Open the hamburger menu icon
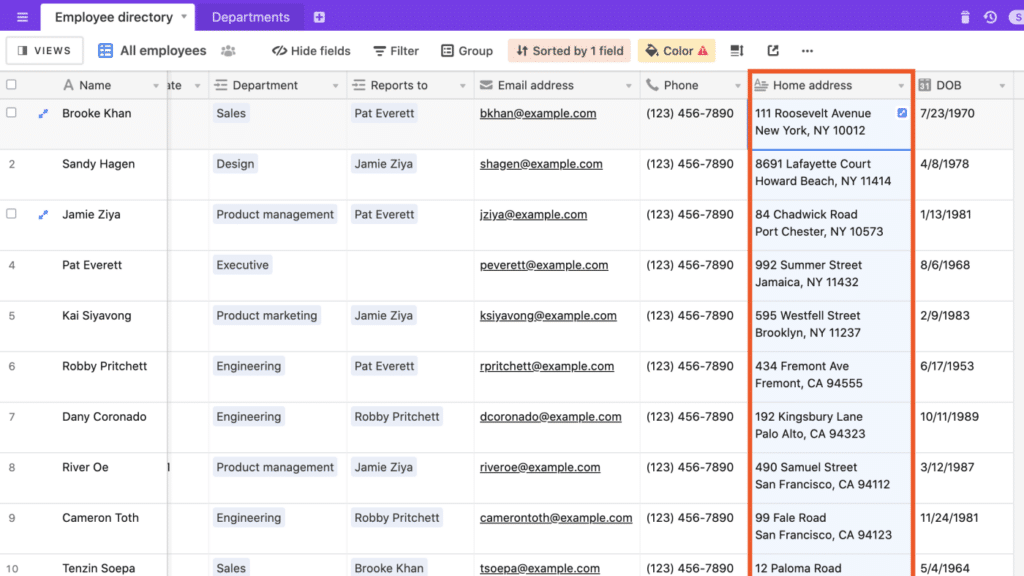1024x576 pixels. click(22, 17)
